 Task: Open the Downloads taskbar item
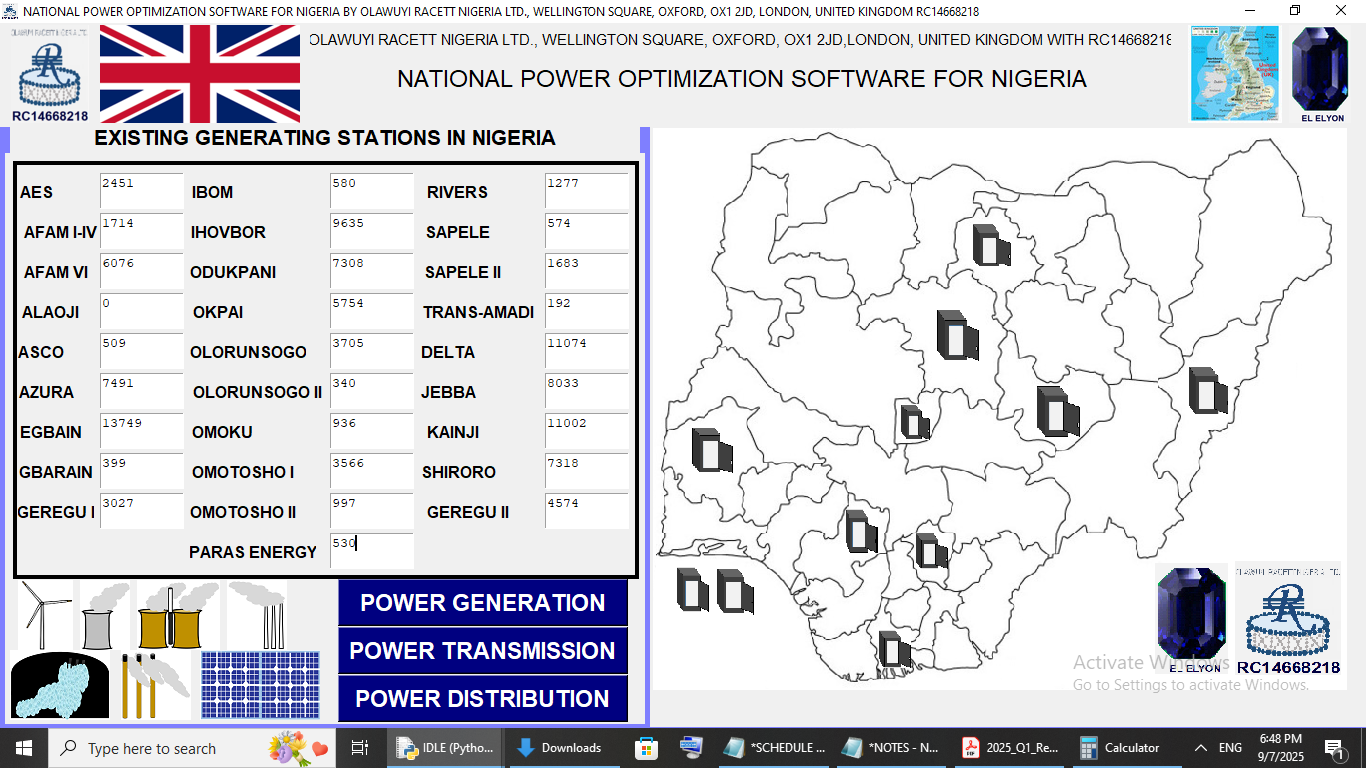coord(559,748)
